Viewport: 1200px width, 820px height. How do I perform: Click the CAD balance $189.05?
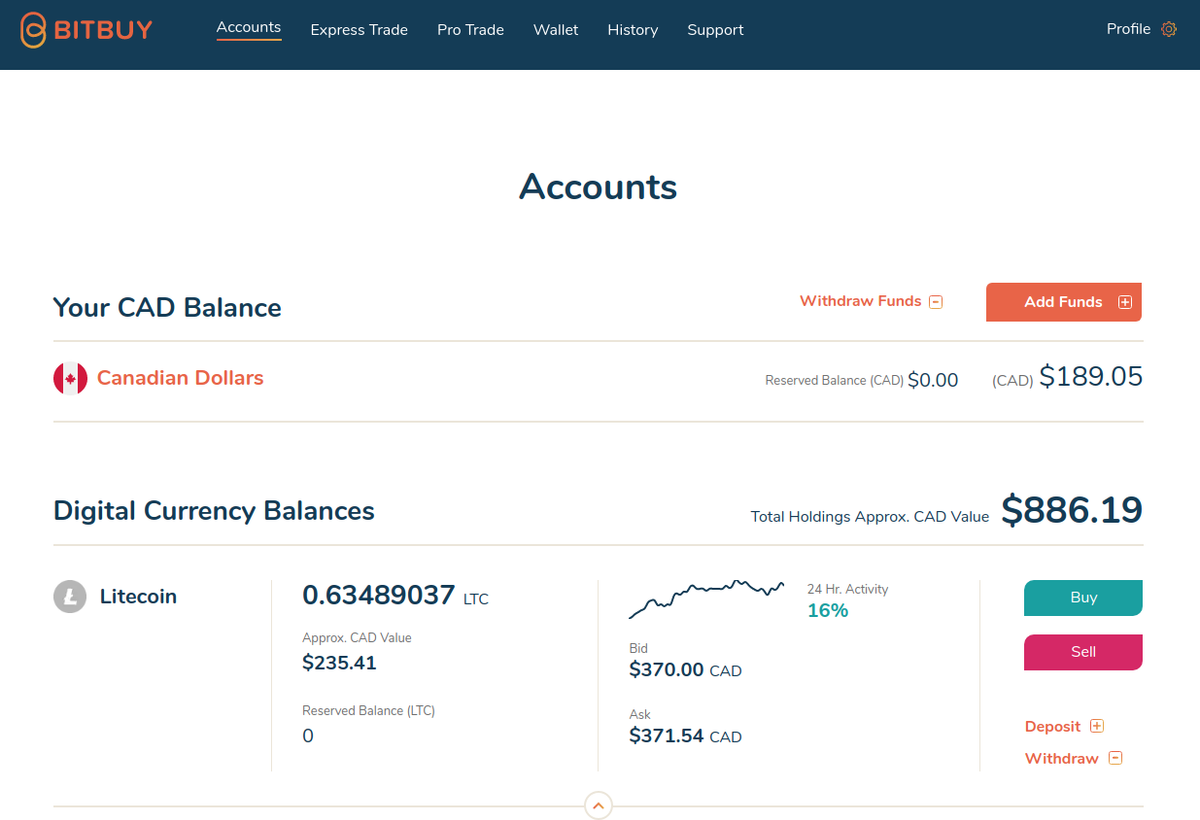1090,376
